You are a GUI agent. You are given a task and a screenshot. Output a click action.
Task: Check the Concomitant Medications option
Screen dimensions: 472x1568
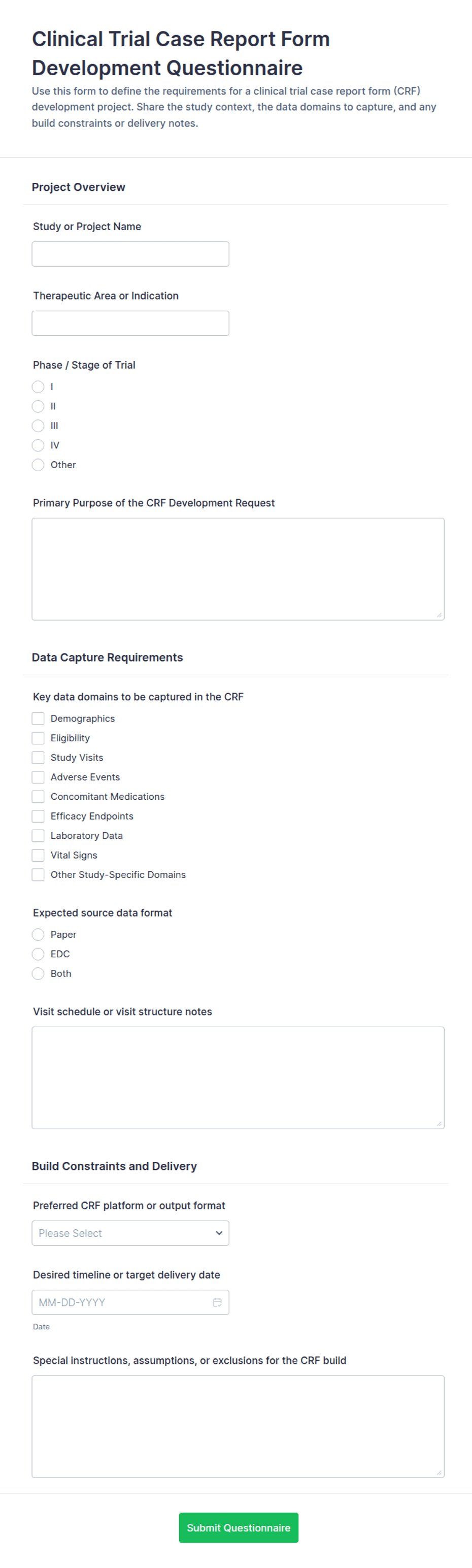tap(38, 796)
